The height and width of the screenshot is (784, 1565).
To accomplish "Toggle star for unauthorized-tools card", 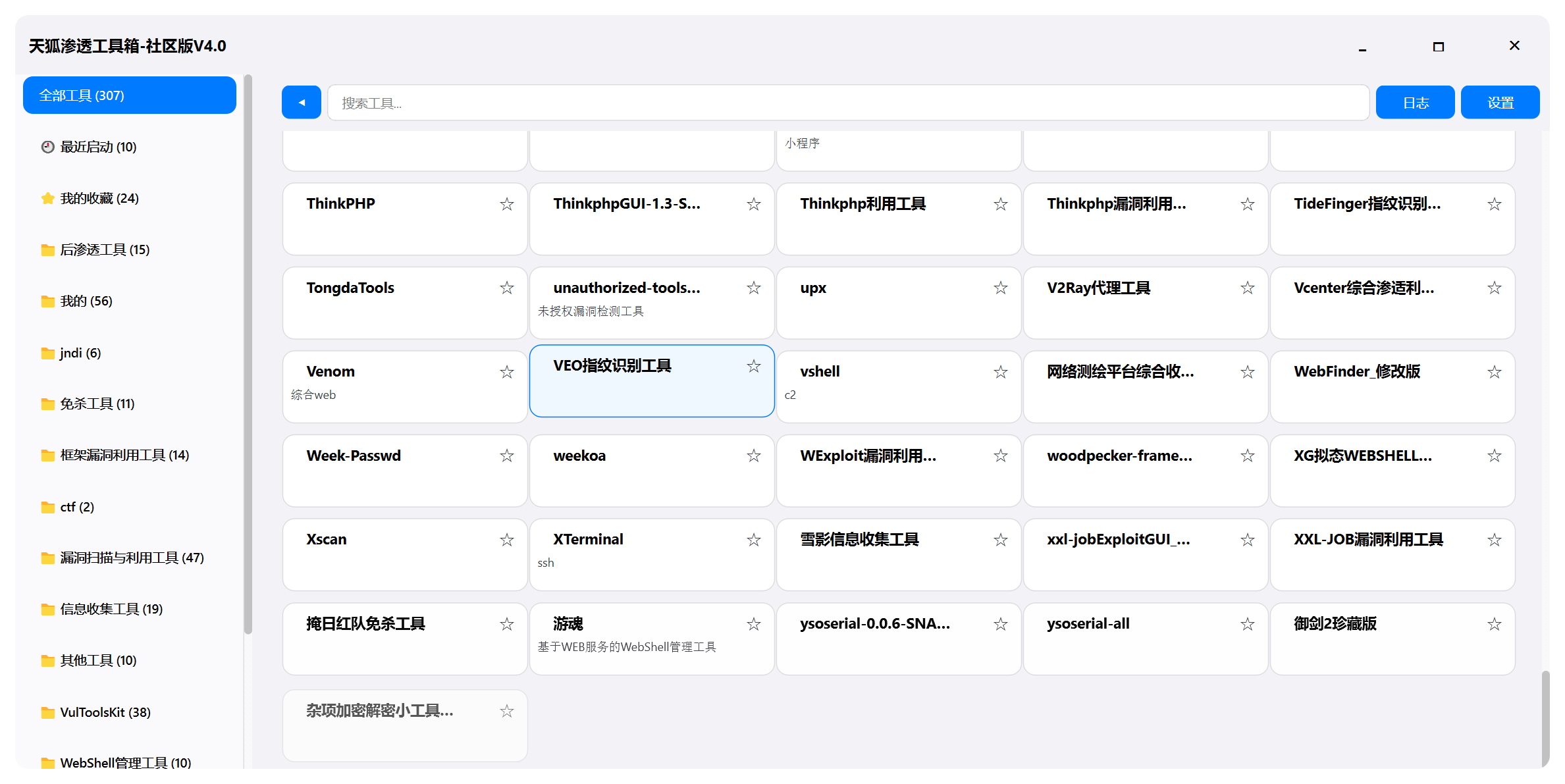I will click(x=753, y=288).
